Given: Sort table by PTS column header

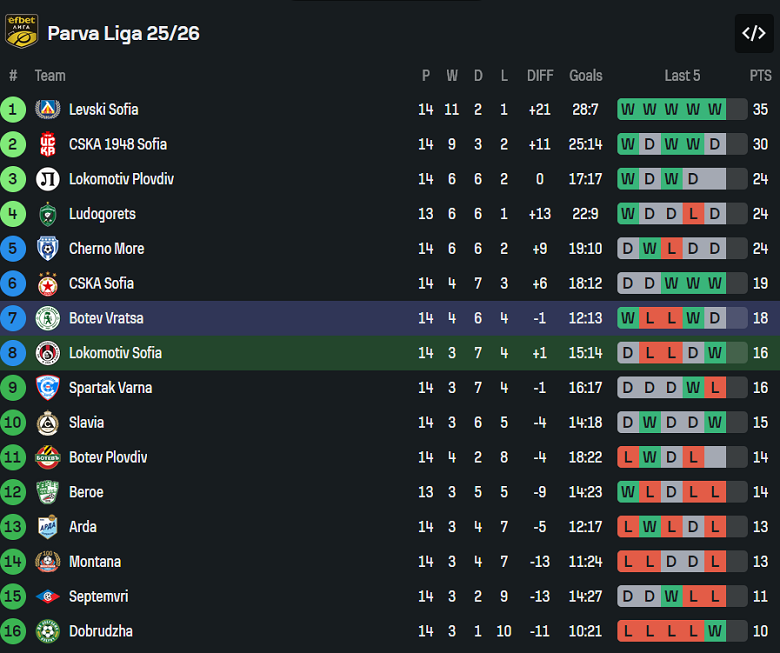Looking at the screenshot, I should click(x=760, y=75).
